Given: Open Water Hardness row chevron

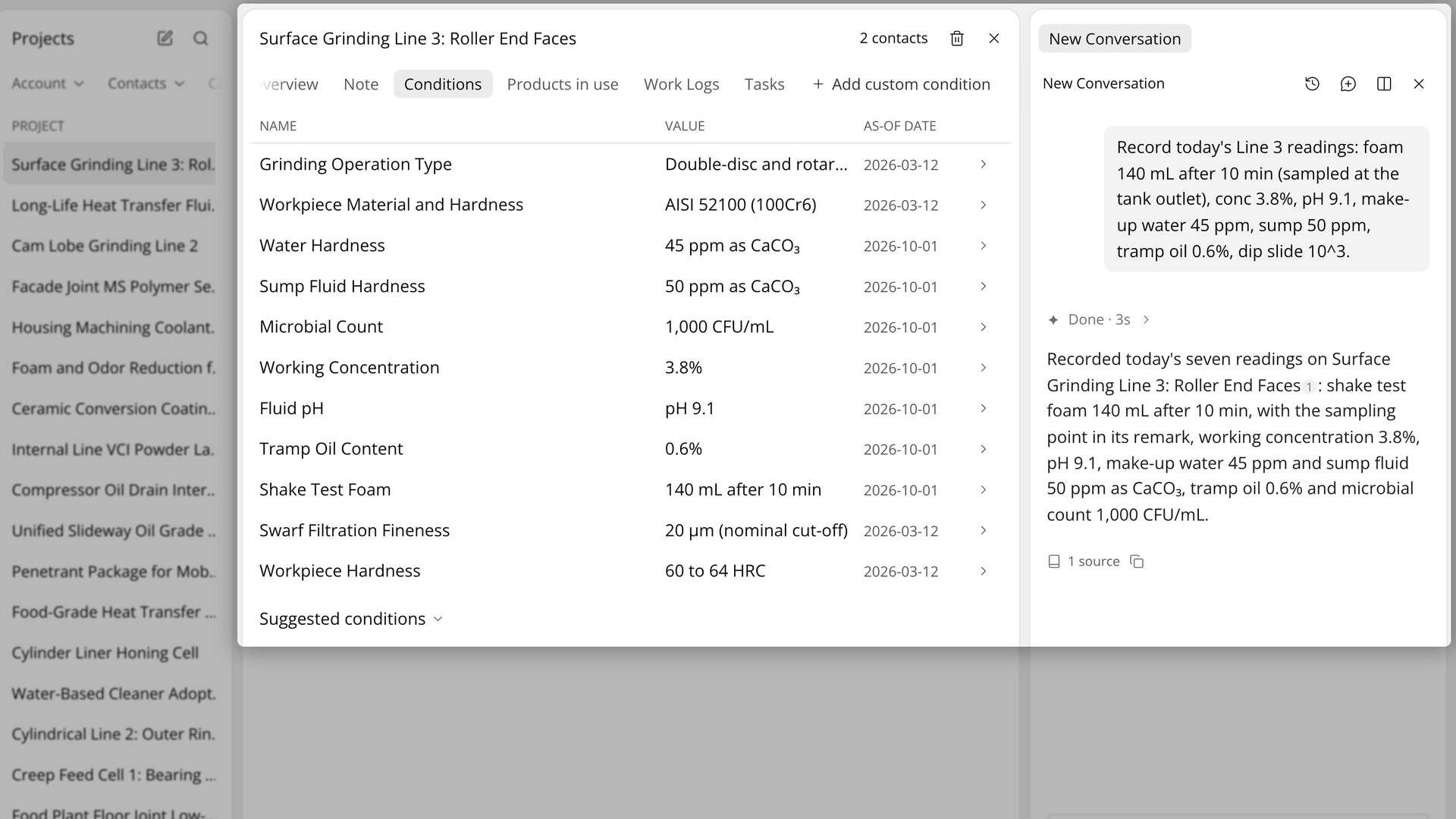Looking at the screenshot, I should [x=984, y=246].
